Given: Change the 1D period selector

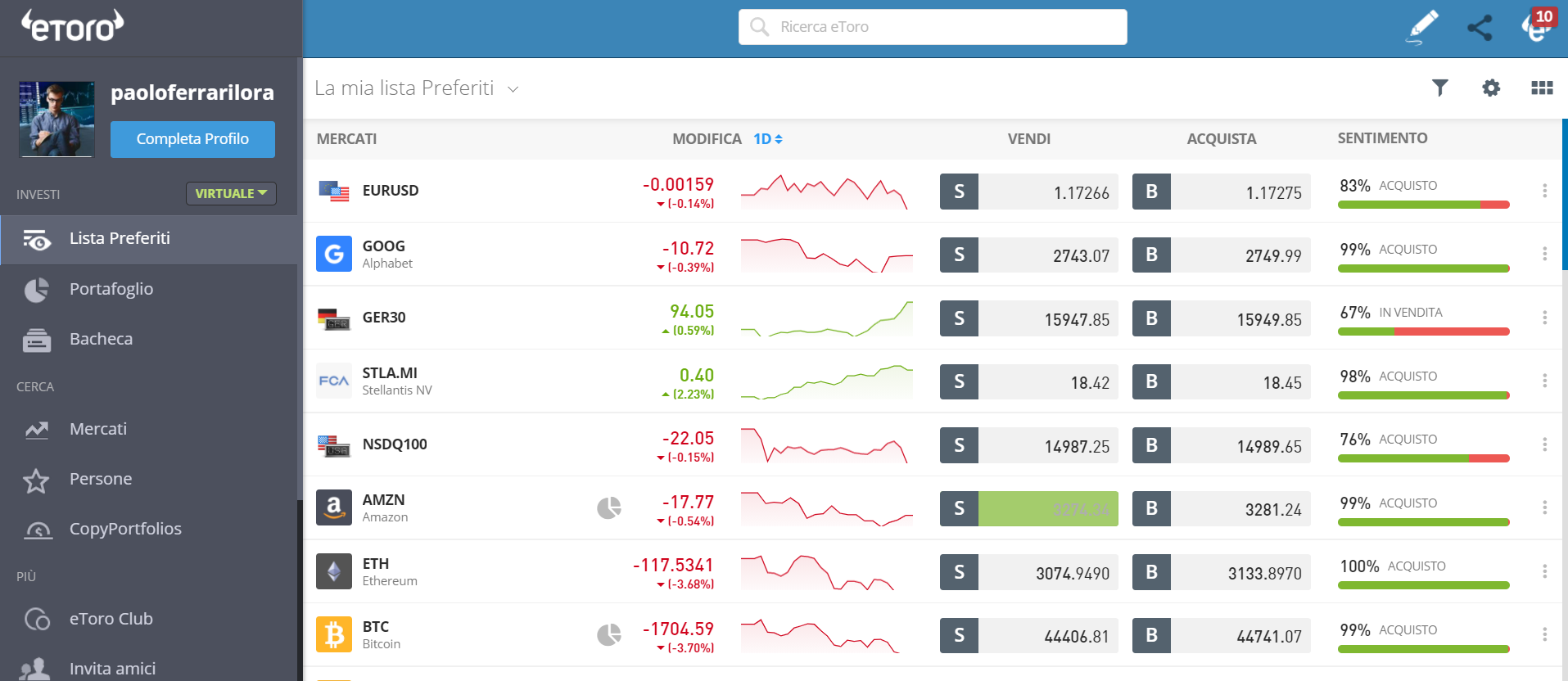Looking at the screenshot, I should click(x=768, y=139).
